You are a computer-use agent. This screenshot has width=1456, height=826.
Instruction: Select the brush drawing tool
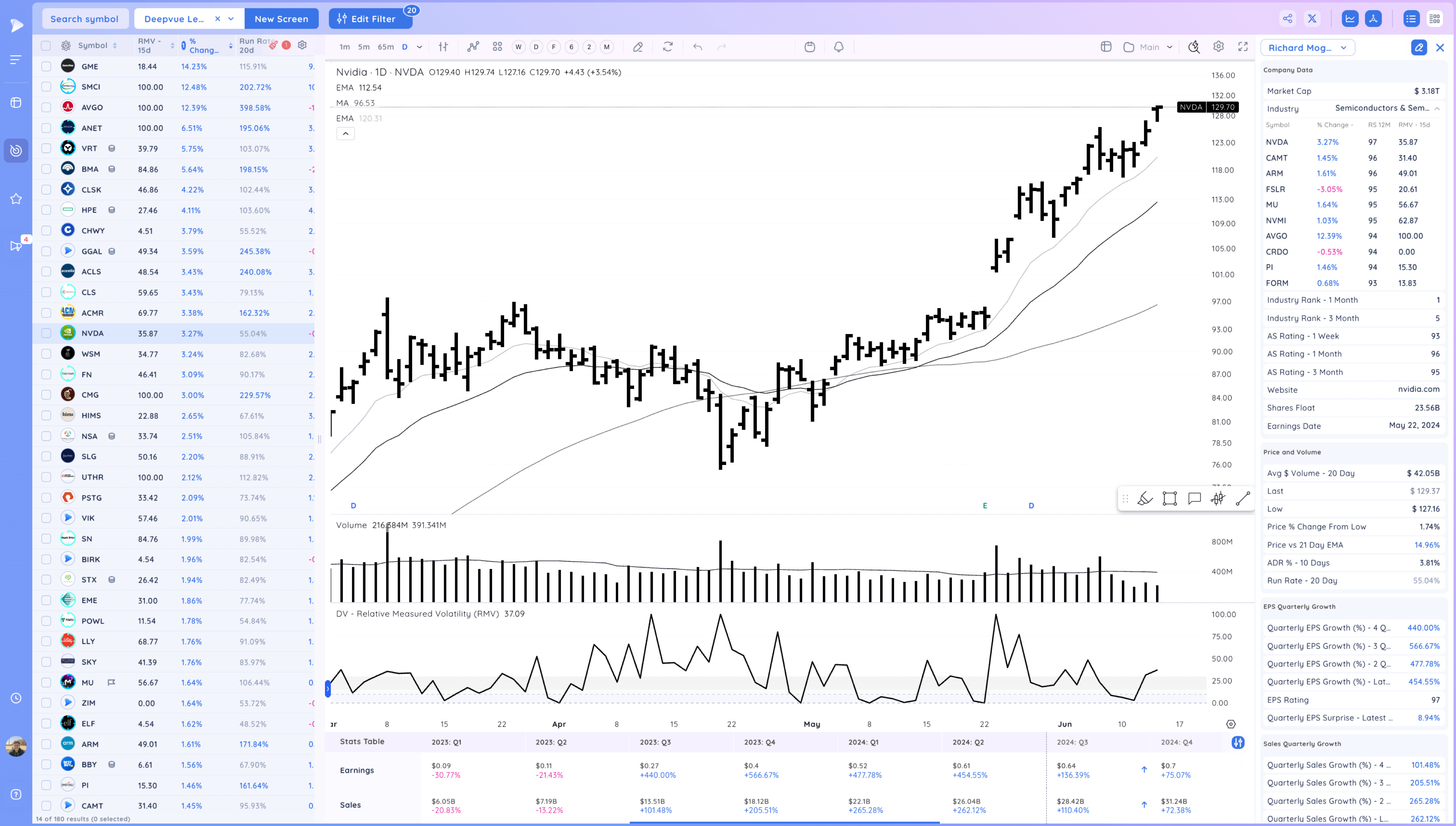1145,499
